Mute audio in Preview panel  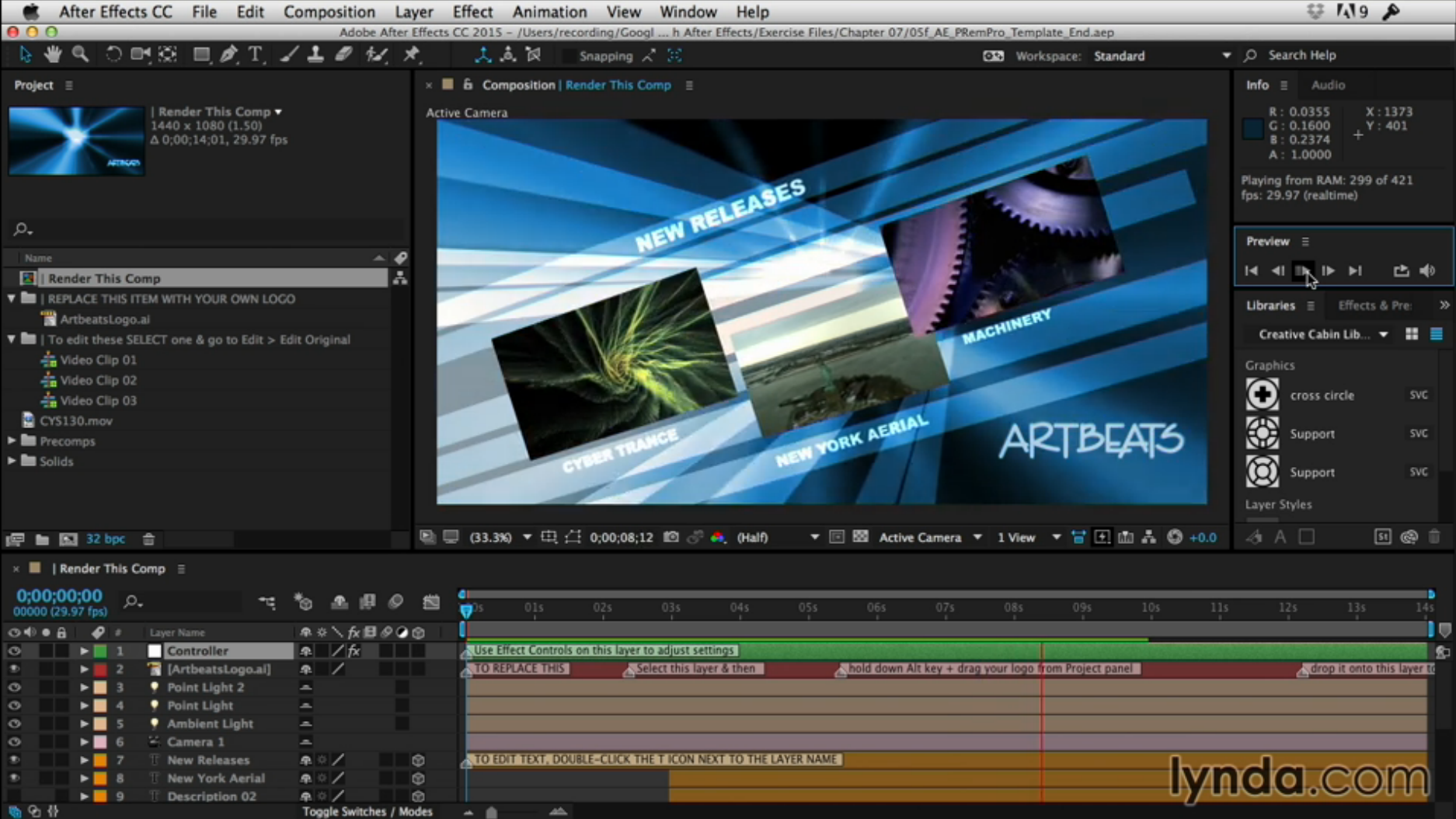point(1427,270)
